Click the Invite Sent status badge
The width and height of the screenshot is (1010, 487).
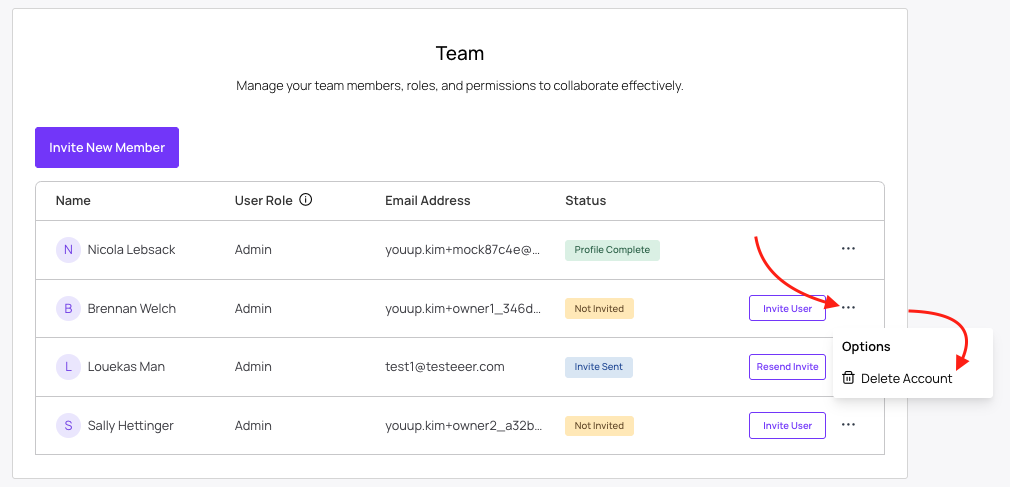(598, 367)
